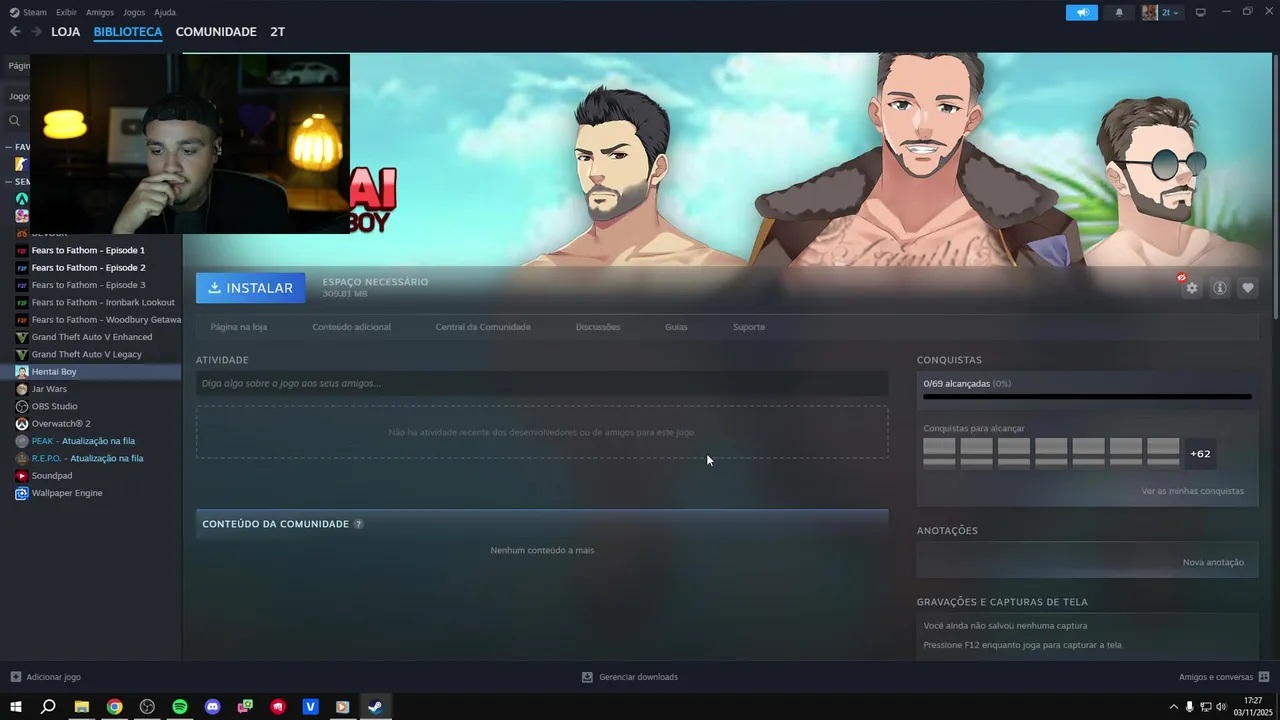Go to the COMUNIDADE section
This screenshot has height=720, width=1280.
coord(216,32)
